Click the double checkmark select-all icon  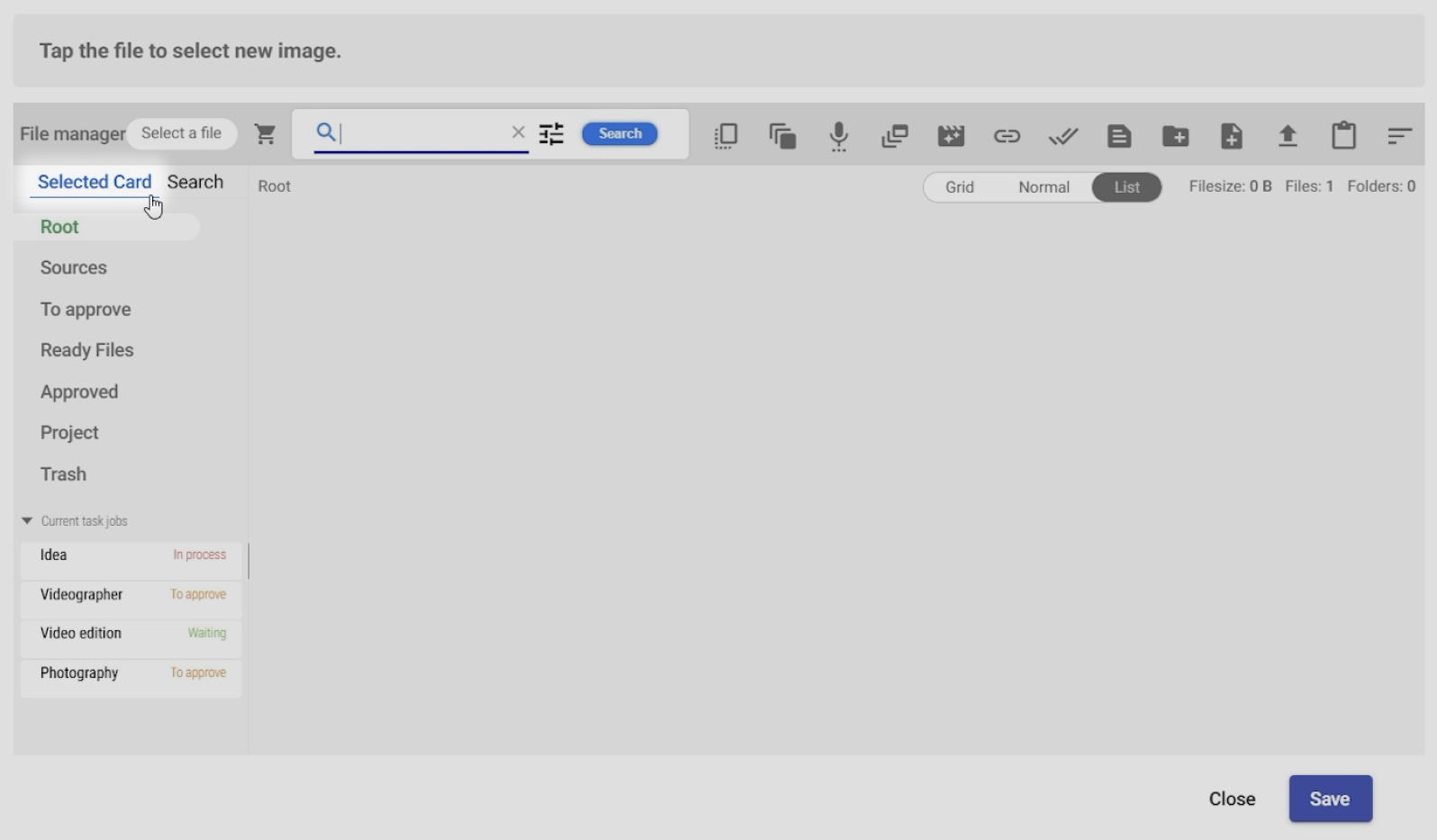coord(1062,136)
